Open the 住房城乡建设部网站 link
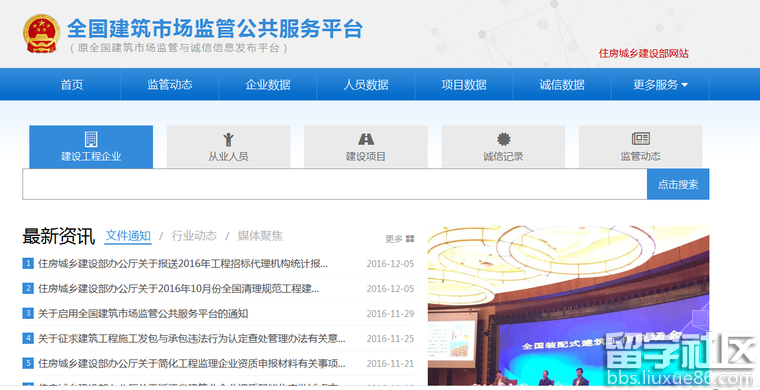The image size is (760, 390). click(643, 53)
